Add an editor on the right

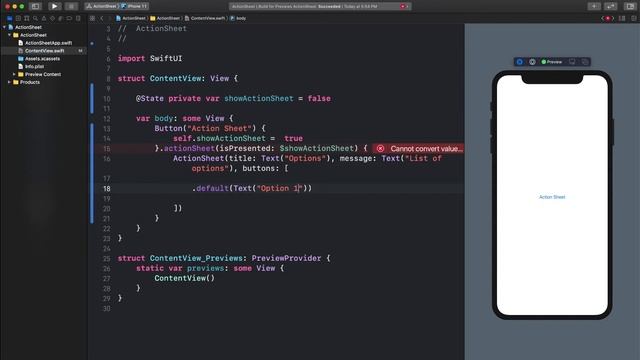pos(633,18)
